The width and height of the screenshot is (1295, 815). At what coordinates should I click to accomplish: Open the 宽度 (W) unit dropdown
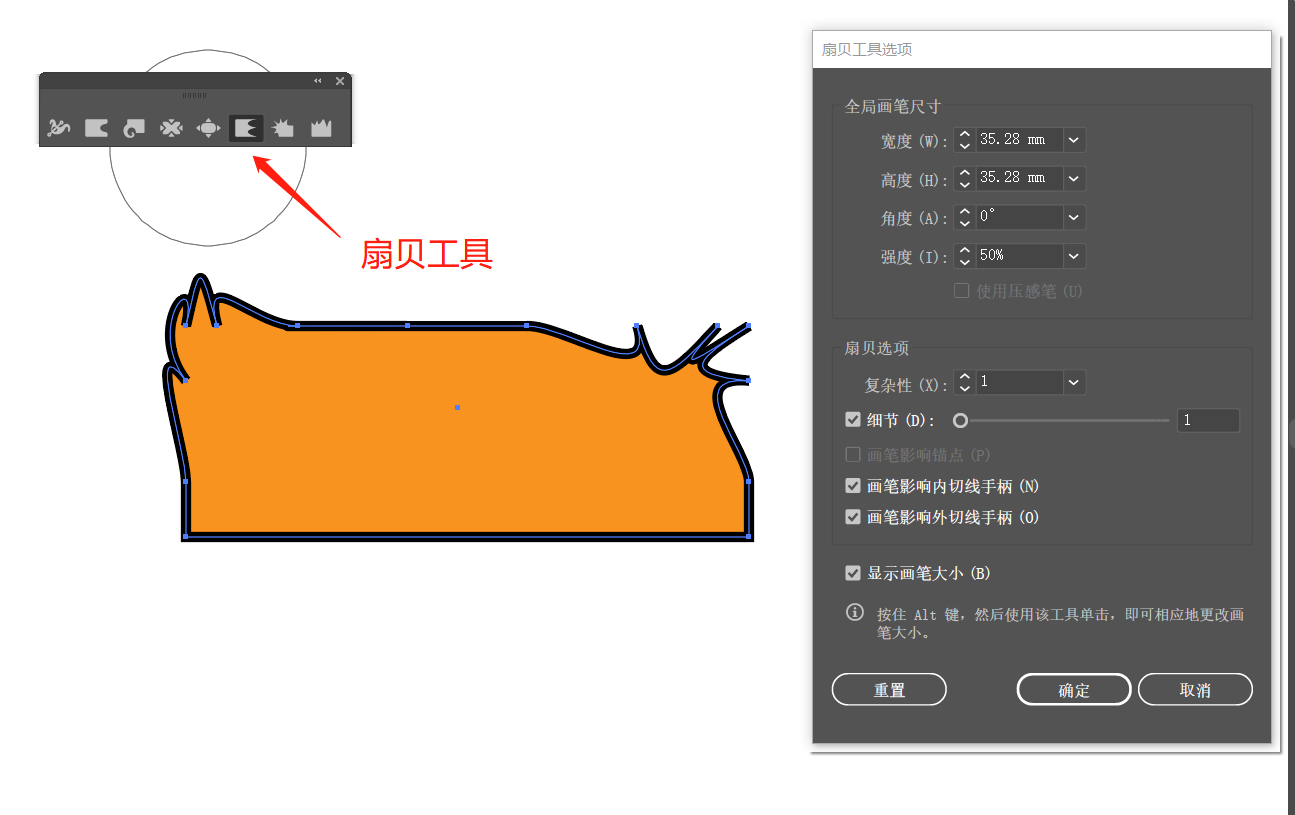point(1074,140)
